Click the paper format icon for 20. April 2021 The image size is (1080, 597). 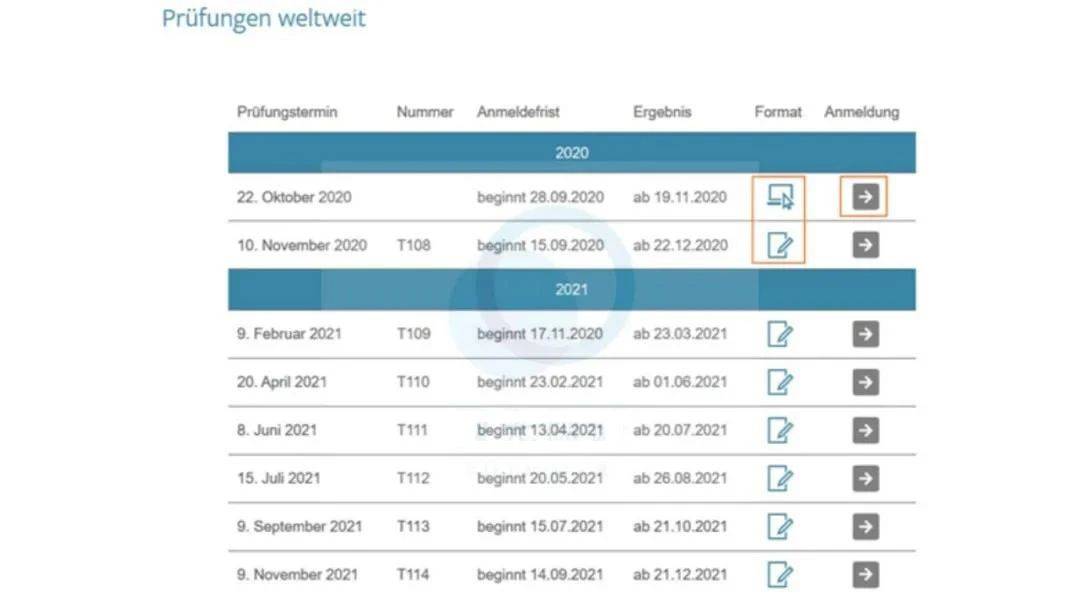pyautogui.click(x=779, y=382)
